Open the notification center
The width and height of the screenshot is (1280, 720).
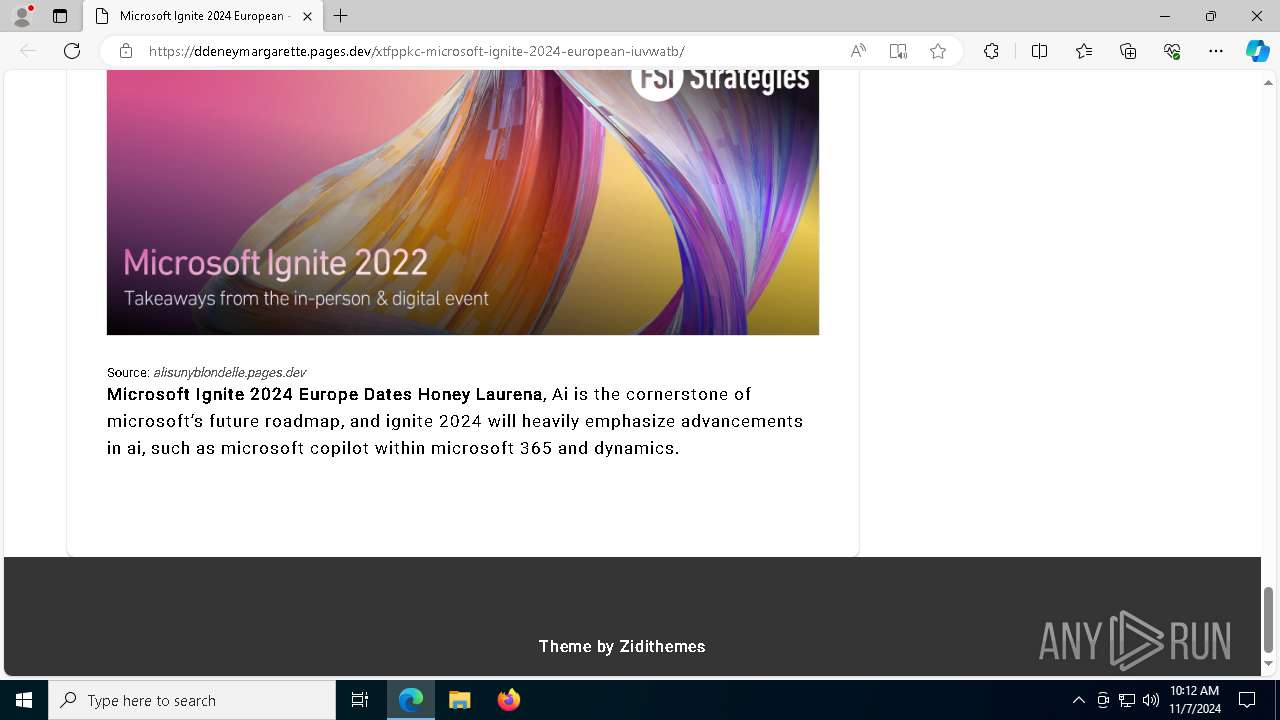click(1247, 700)
